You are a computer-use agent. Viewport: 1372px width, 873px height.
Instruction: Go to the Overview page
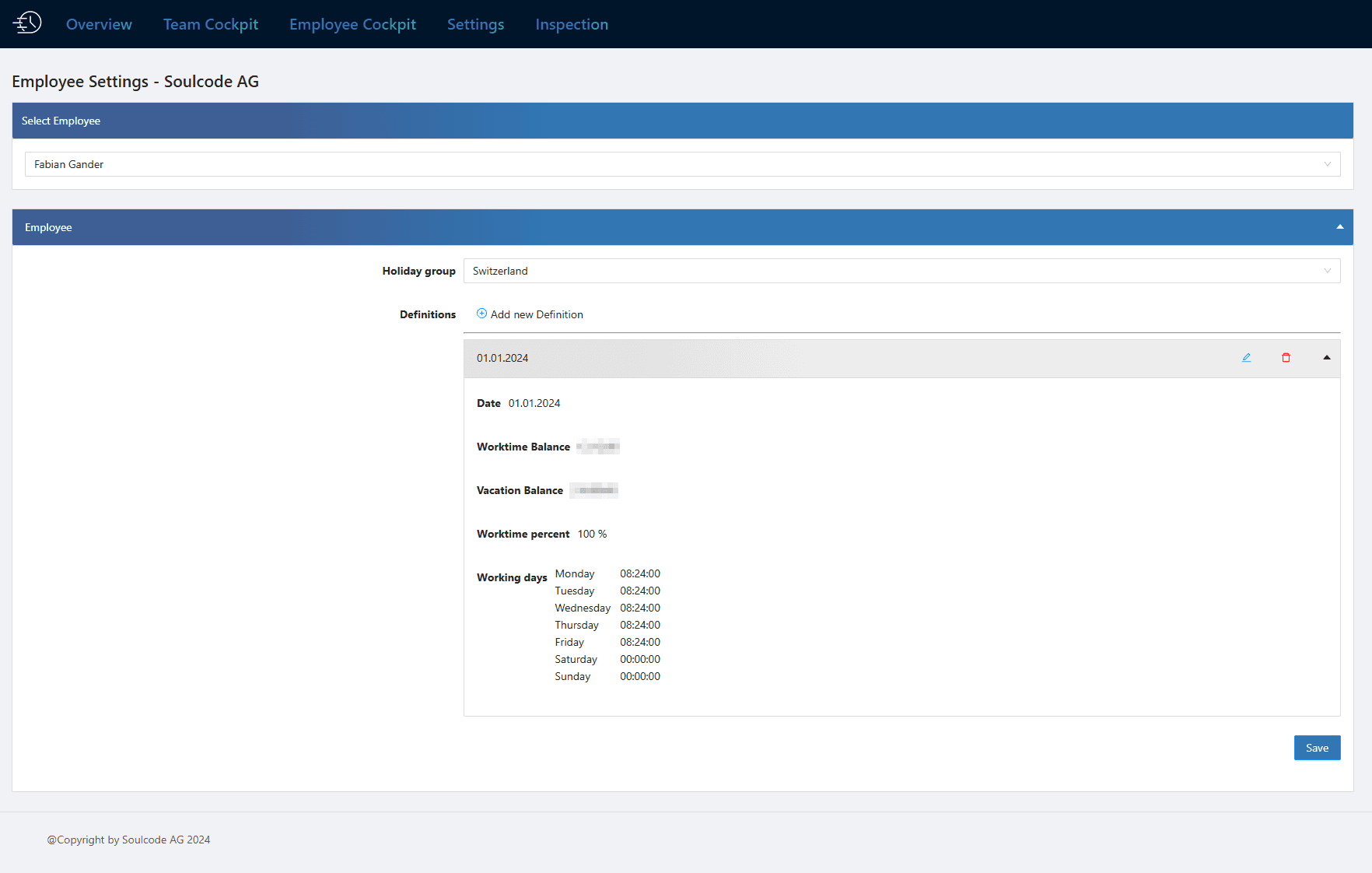[x=99, y=24]
